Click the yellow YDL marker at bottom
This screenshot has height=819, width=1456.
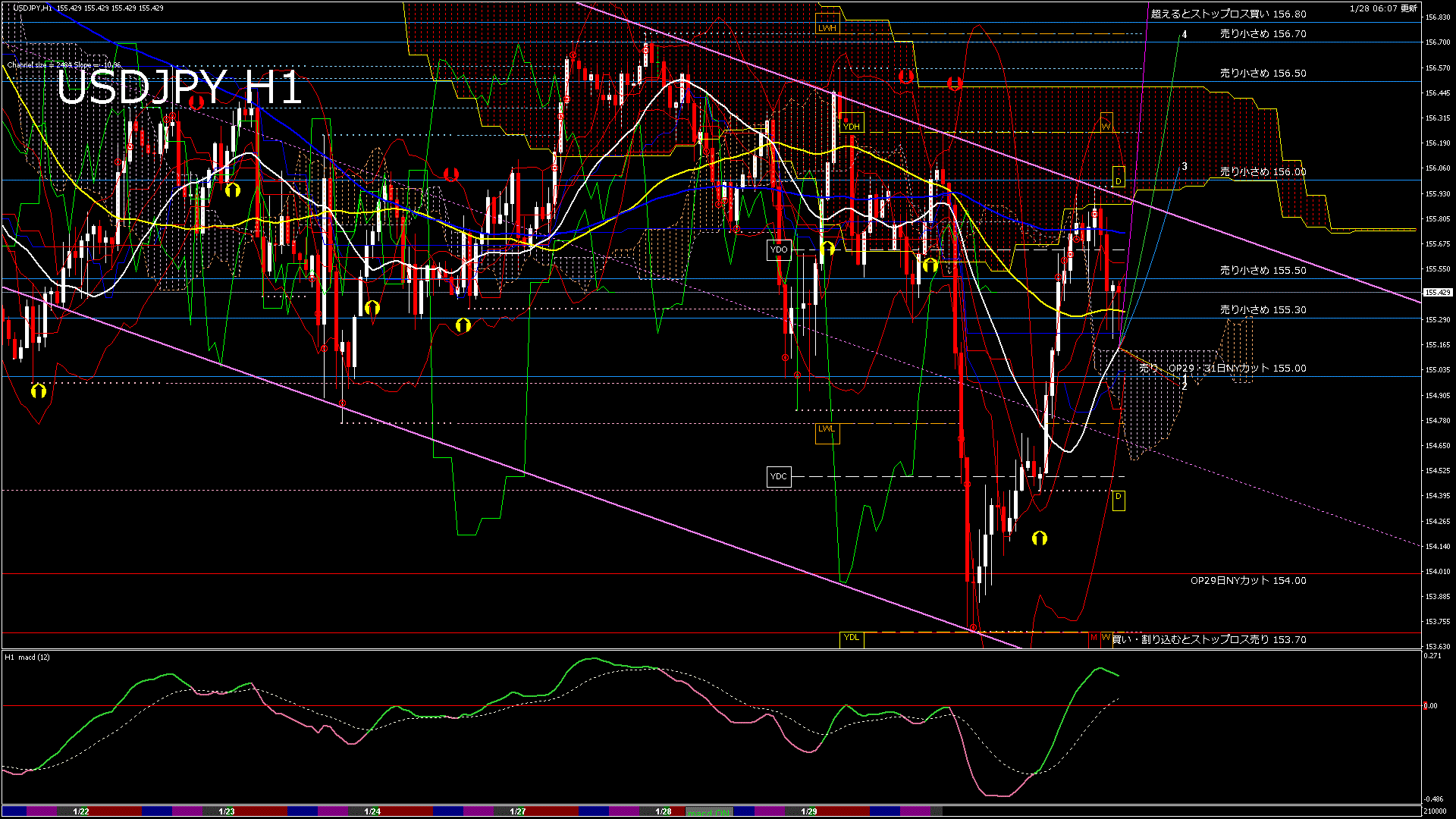pos(852,638)
